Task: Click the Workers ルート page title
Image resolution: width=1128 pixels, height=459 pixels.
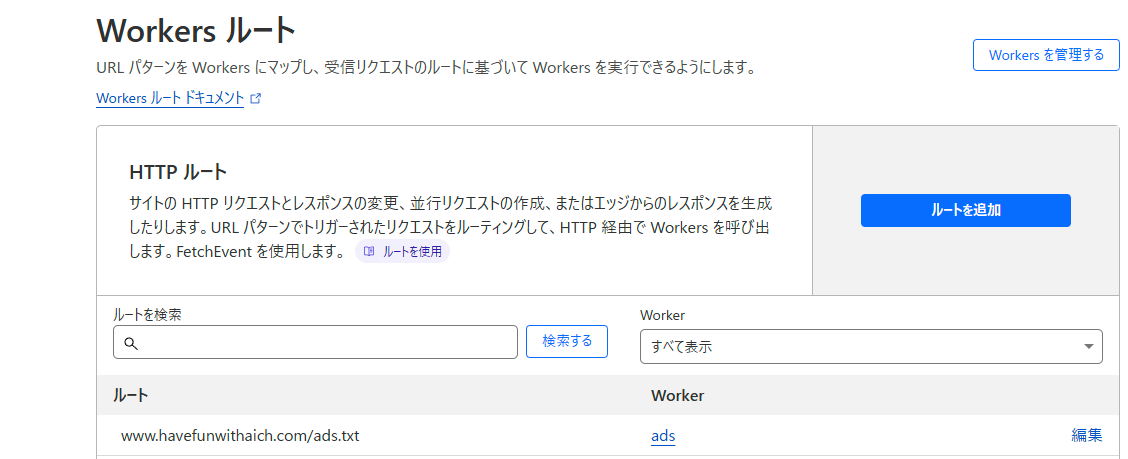Action: click(x=196, y=32)
